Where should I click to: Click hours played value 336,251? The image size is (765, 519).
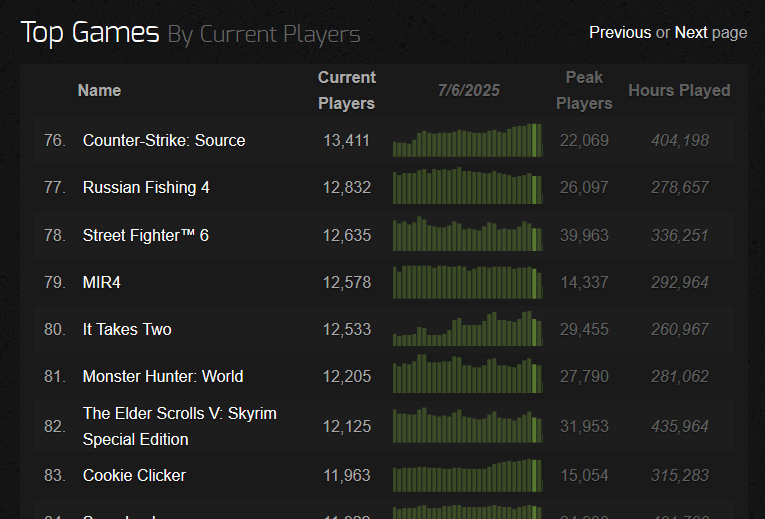680,235
